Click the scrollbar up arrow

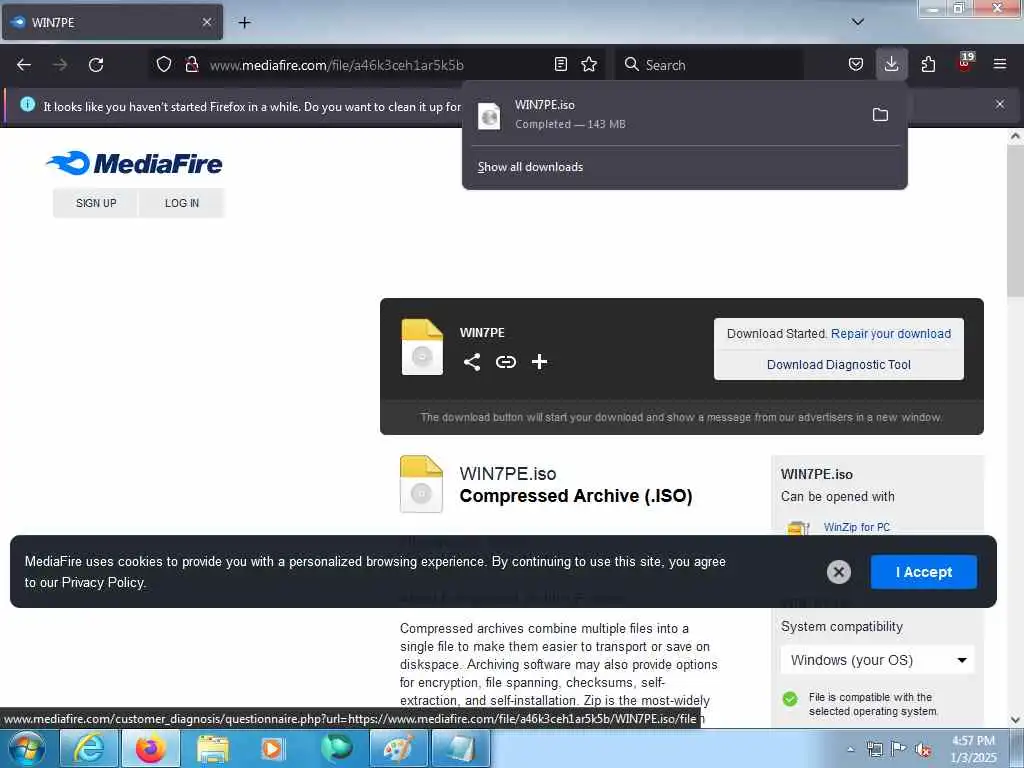(x=1015, y=136)
